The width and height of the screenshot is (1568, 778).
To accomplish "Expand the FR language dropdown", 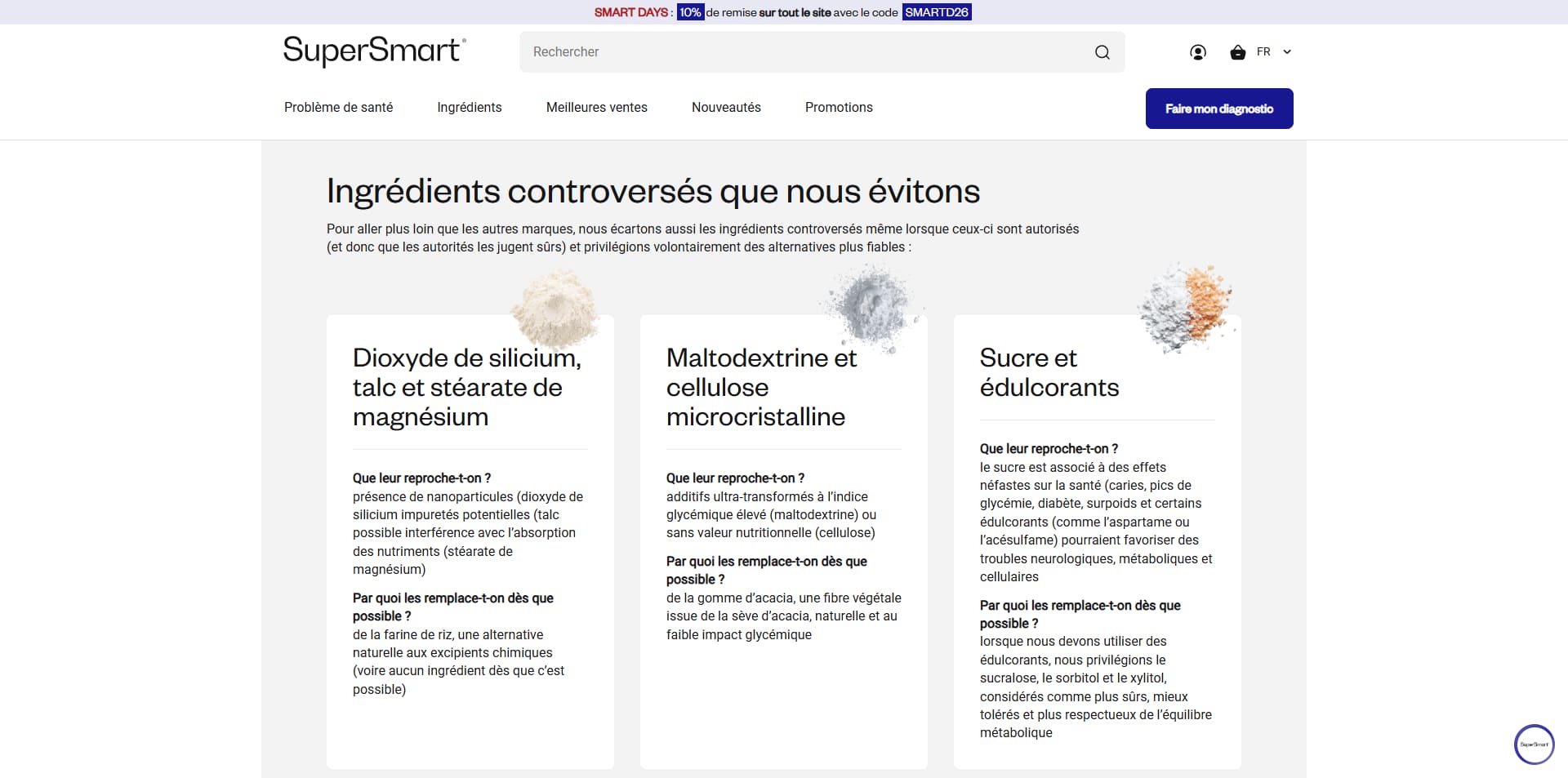I will (1274, 51).
